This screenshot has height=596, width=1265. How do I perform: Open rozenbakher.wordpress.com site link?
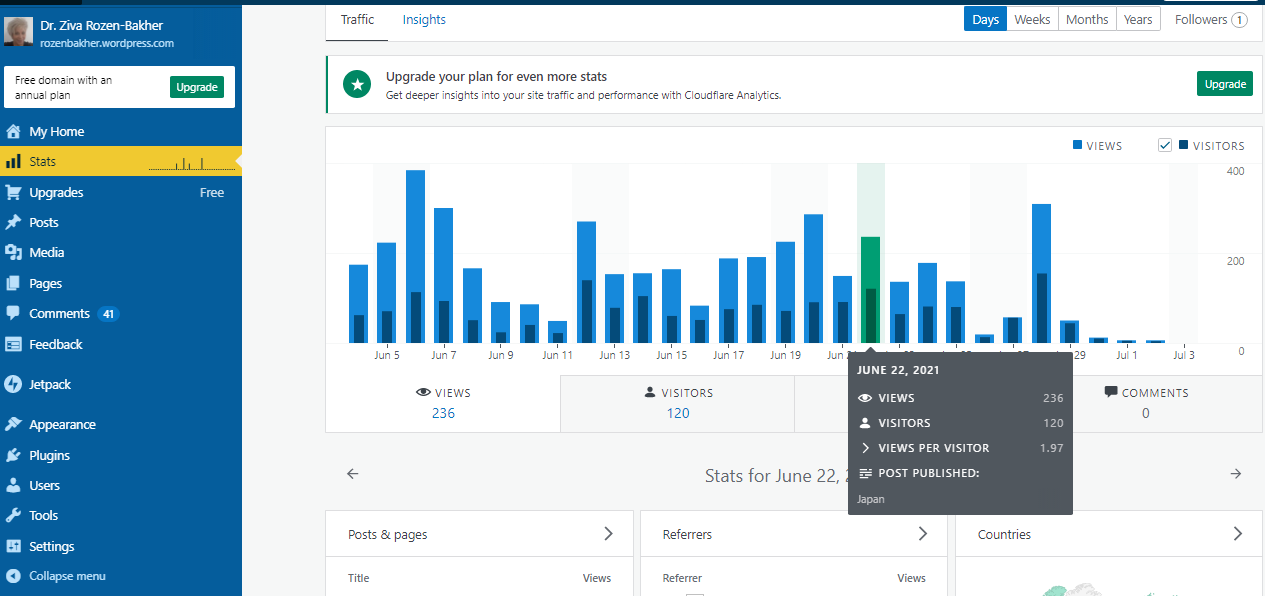click(x=107, y=43)
